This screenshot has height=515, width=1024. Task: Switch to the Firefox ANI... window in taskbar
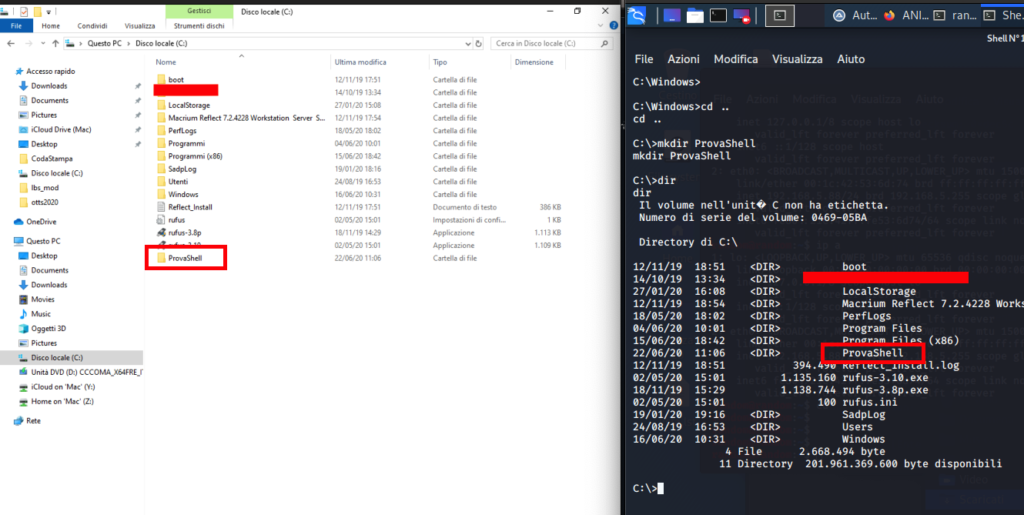click(904, 15)
